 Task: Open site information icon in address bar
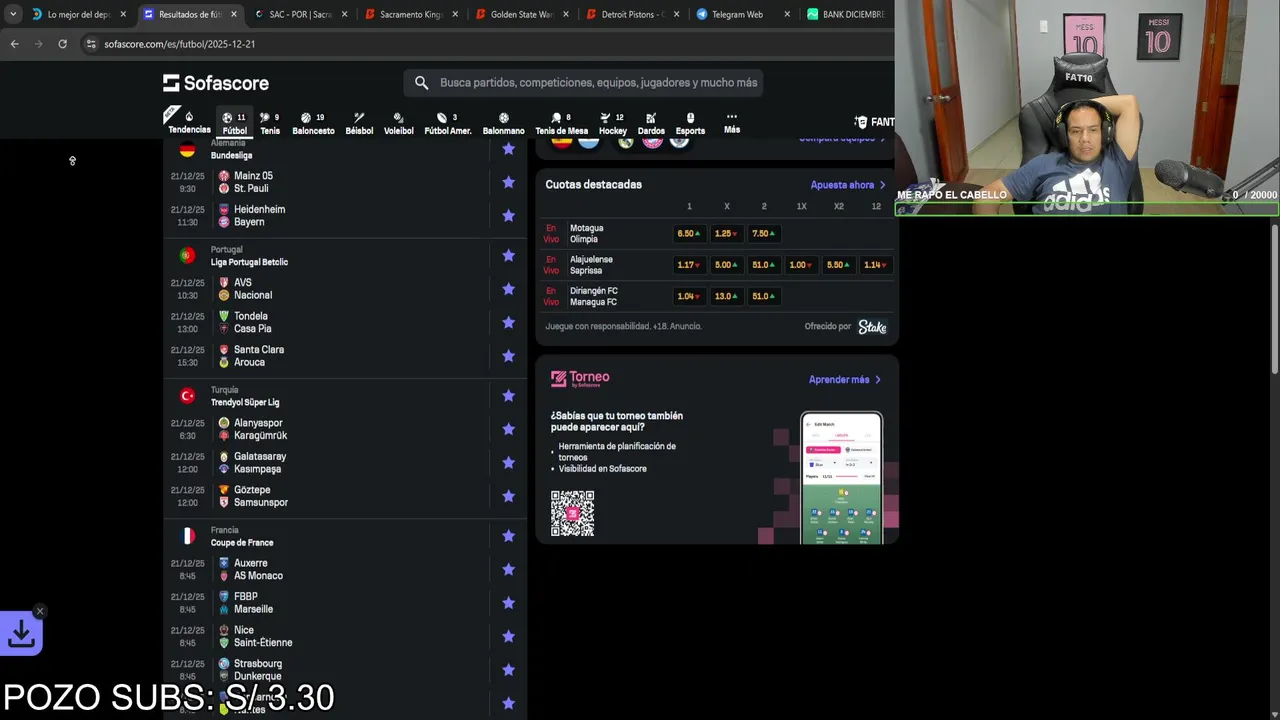pyautogui.click(x=91, y=44)
